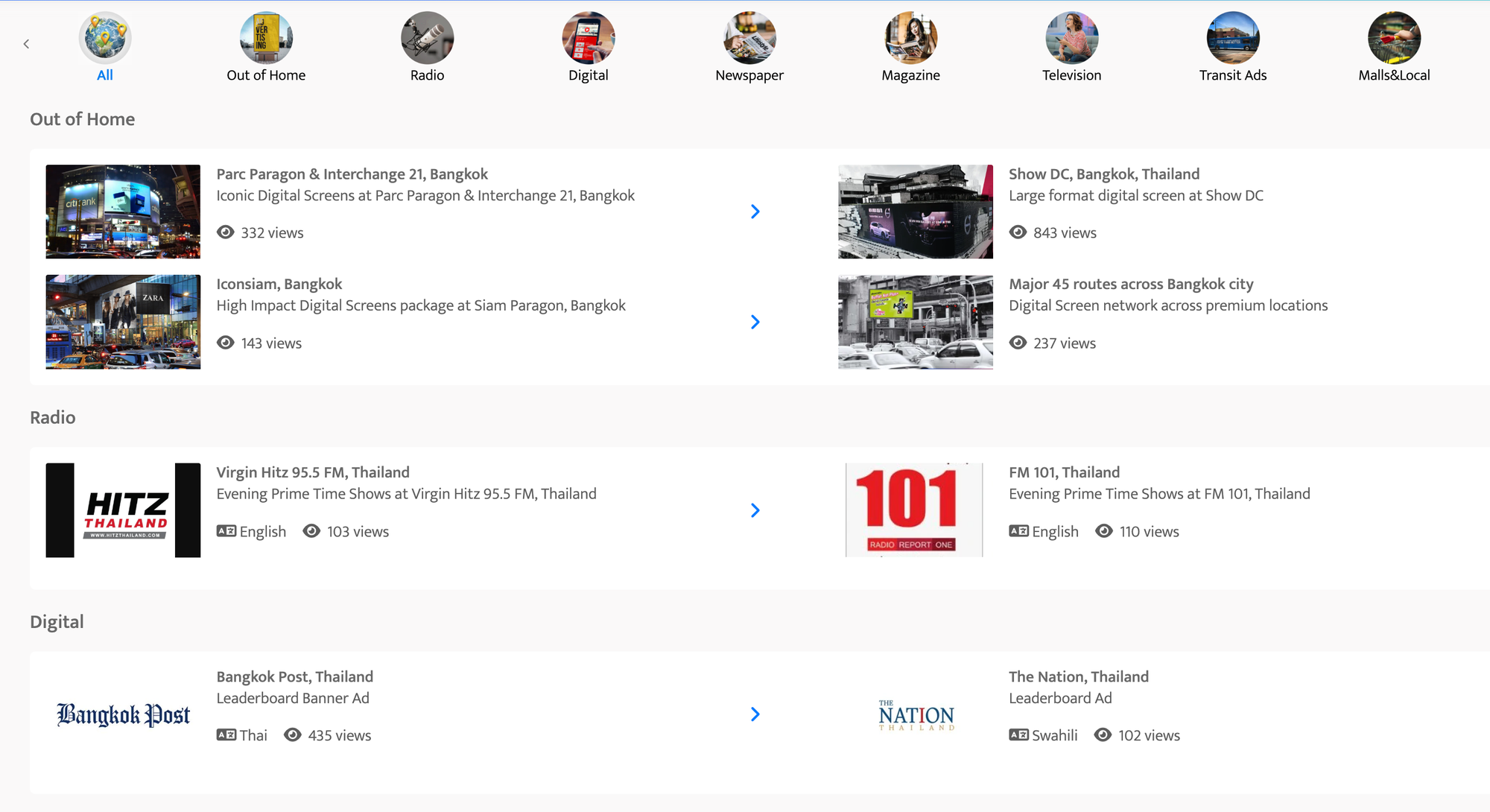Click language icon in FM 101 row
The image size is (1490, 812).
[1018, 531]
